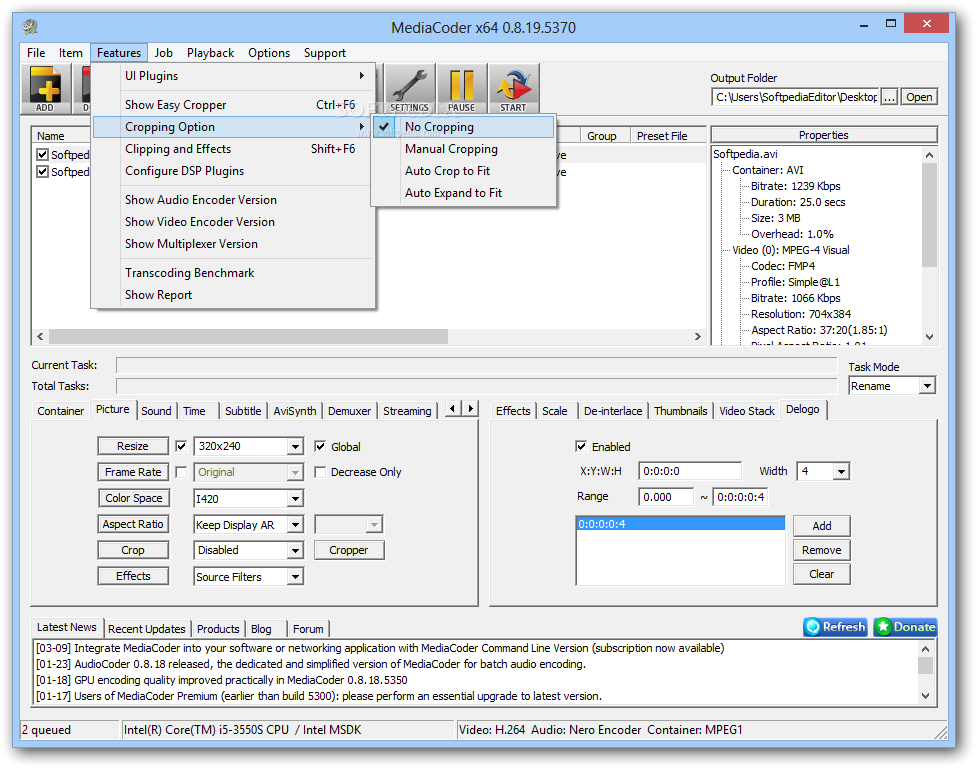Viewport: 976px width, 768px height.
Task: Open the Keep Display AR dropdown
Action: (296, 525)
